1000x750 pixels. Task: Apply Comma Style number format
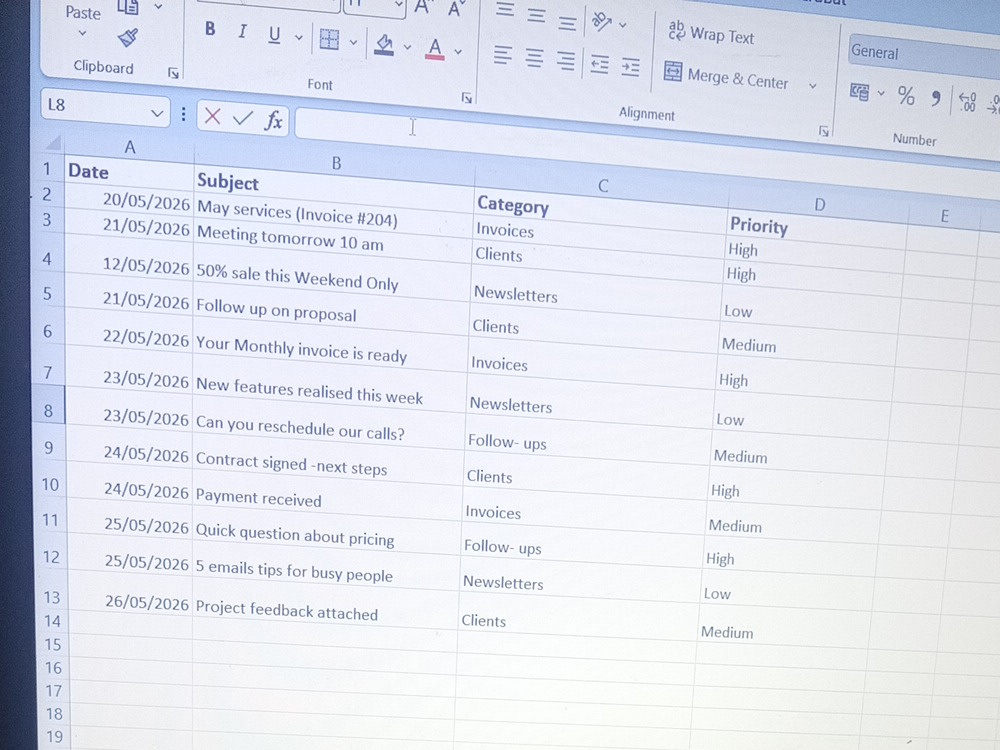click(936, 98)
